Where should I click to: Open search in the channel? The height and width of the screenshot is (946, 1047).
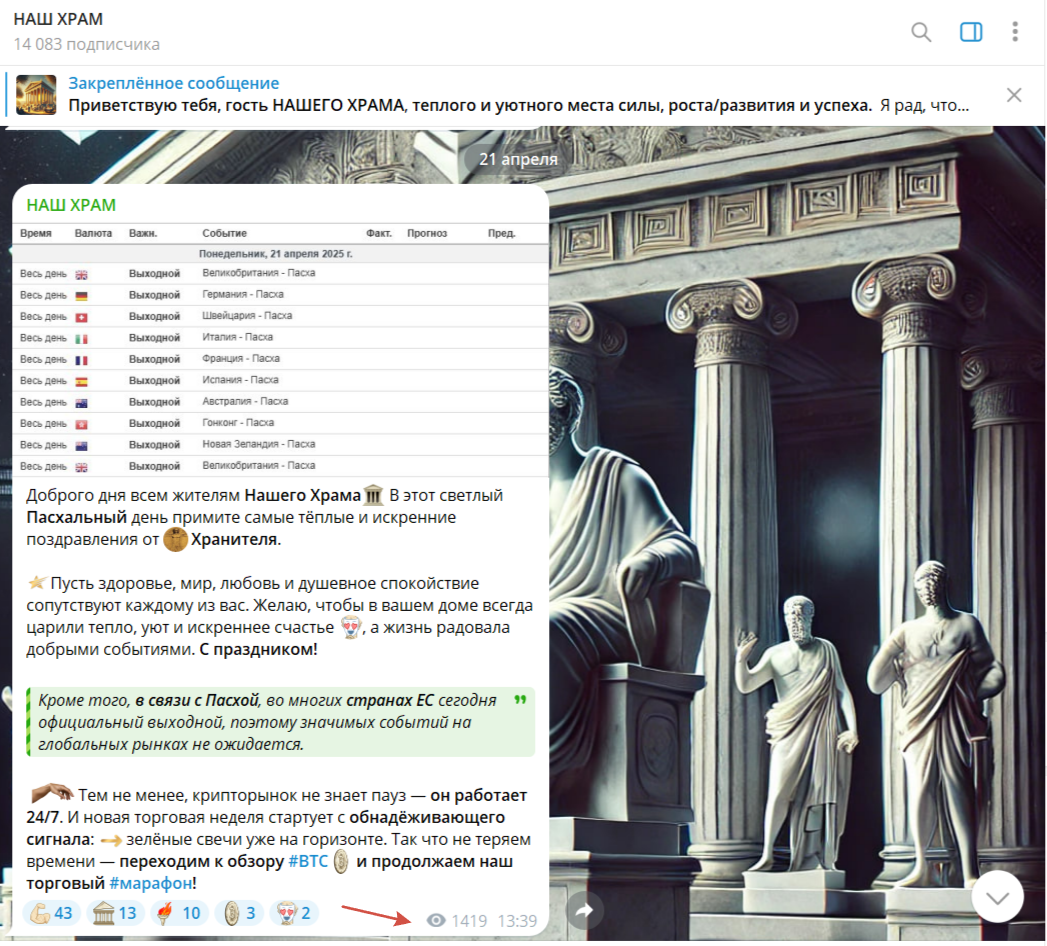point(921,31)
